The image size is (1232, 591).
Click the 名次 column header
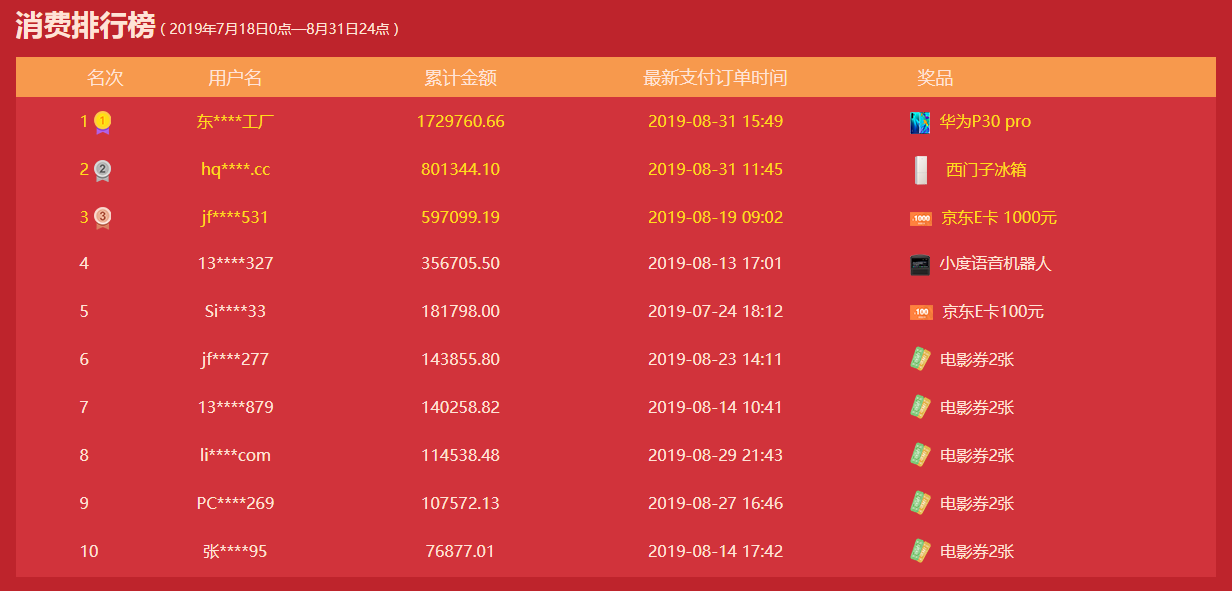(105, 78)
